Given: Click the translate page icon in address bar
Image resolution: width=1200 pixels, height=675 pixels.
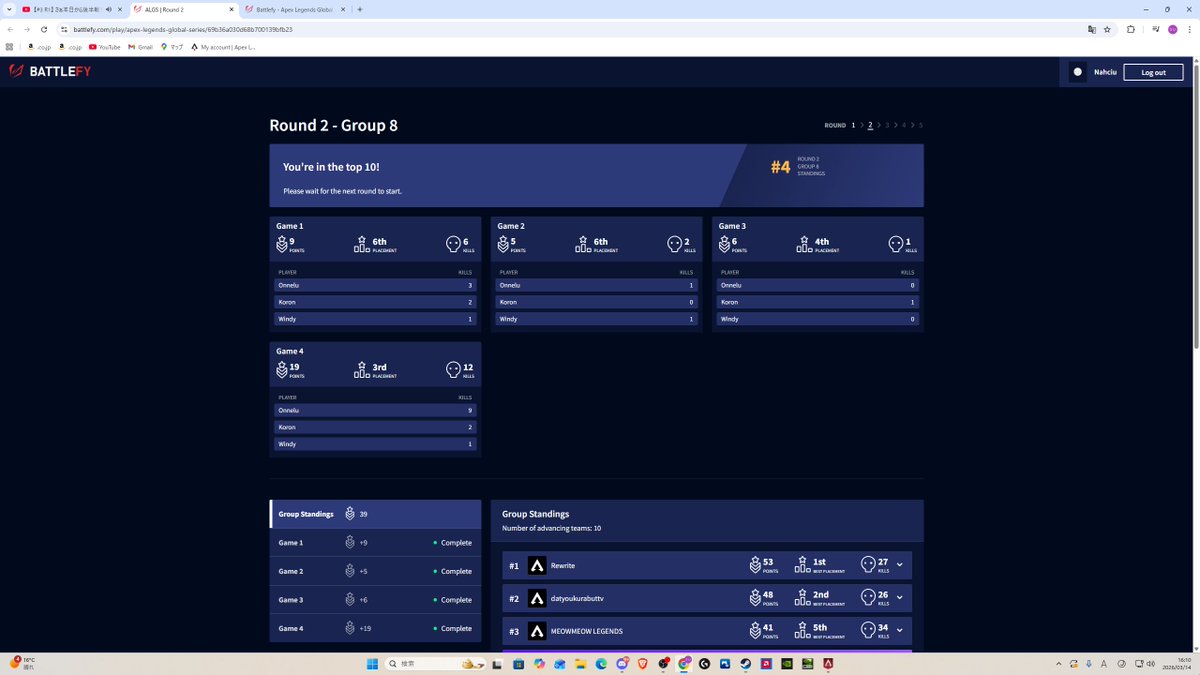Looking at the screenshot, I should pos(1090,29).
